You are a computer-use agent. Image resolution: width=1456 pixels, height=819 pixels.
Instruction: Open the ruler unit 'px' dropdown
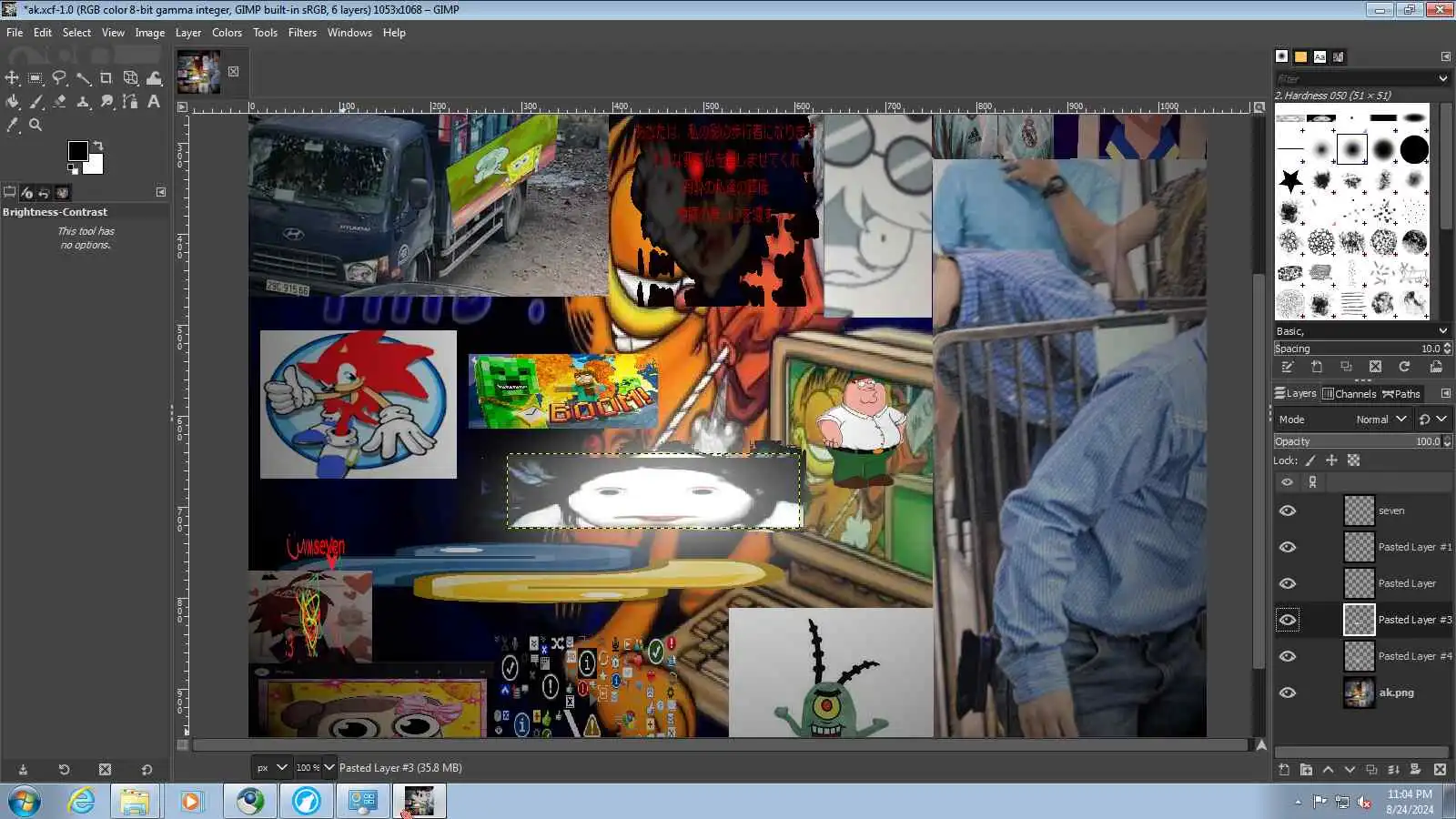271,768
